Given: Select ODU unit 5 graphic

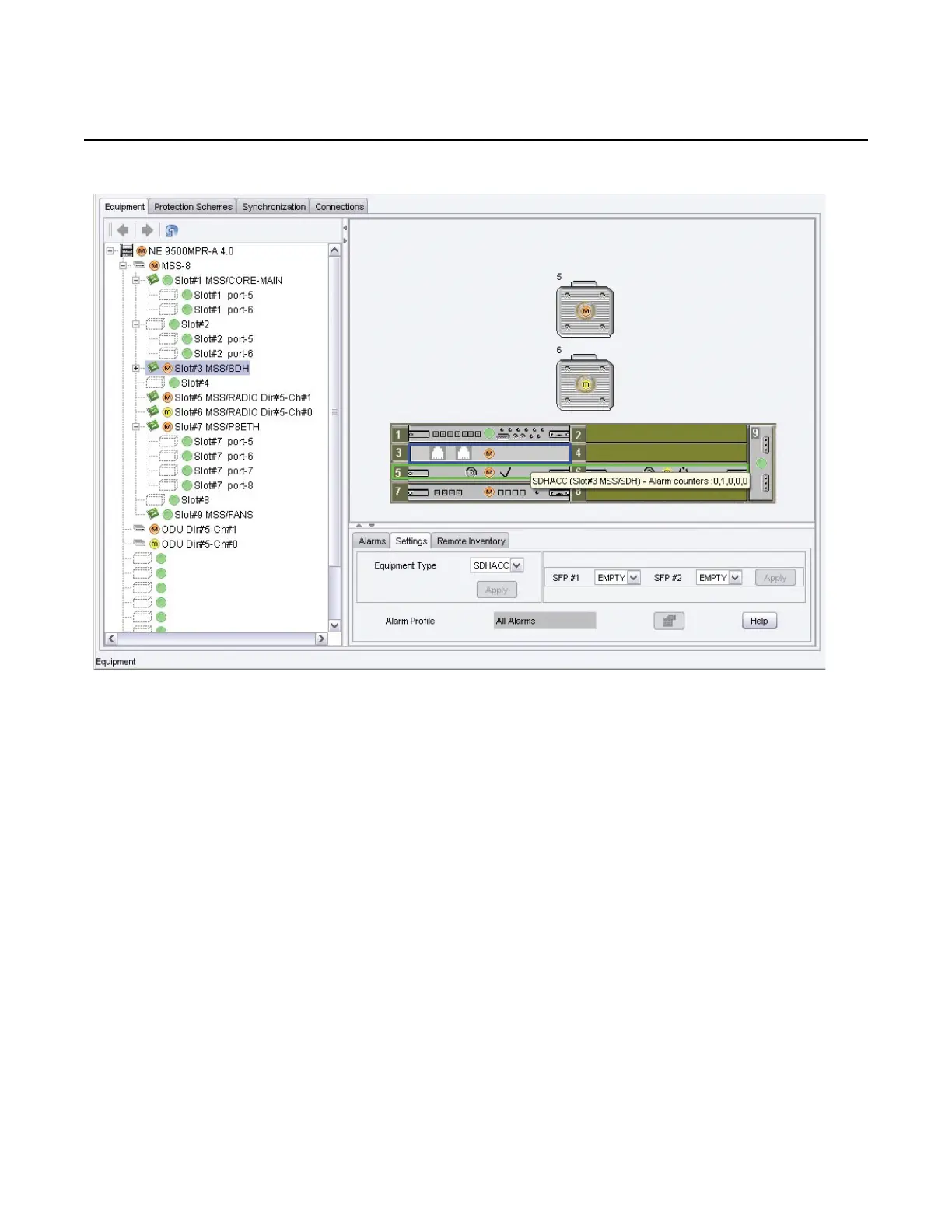Looking at the screenshot, I should (x=585, y=310).
